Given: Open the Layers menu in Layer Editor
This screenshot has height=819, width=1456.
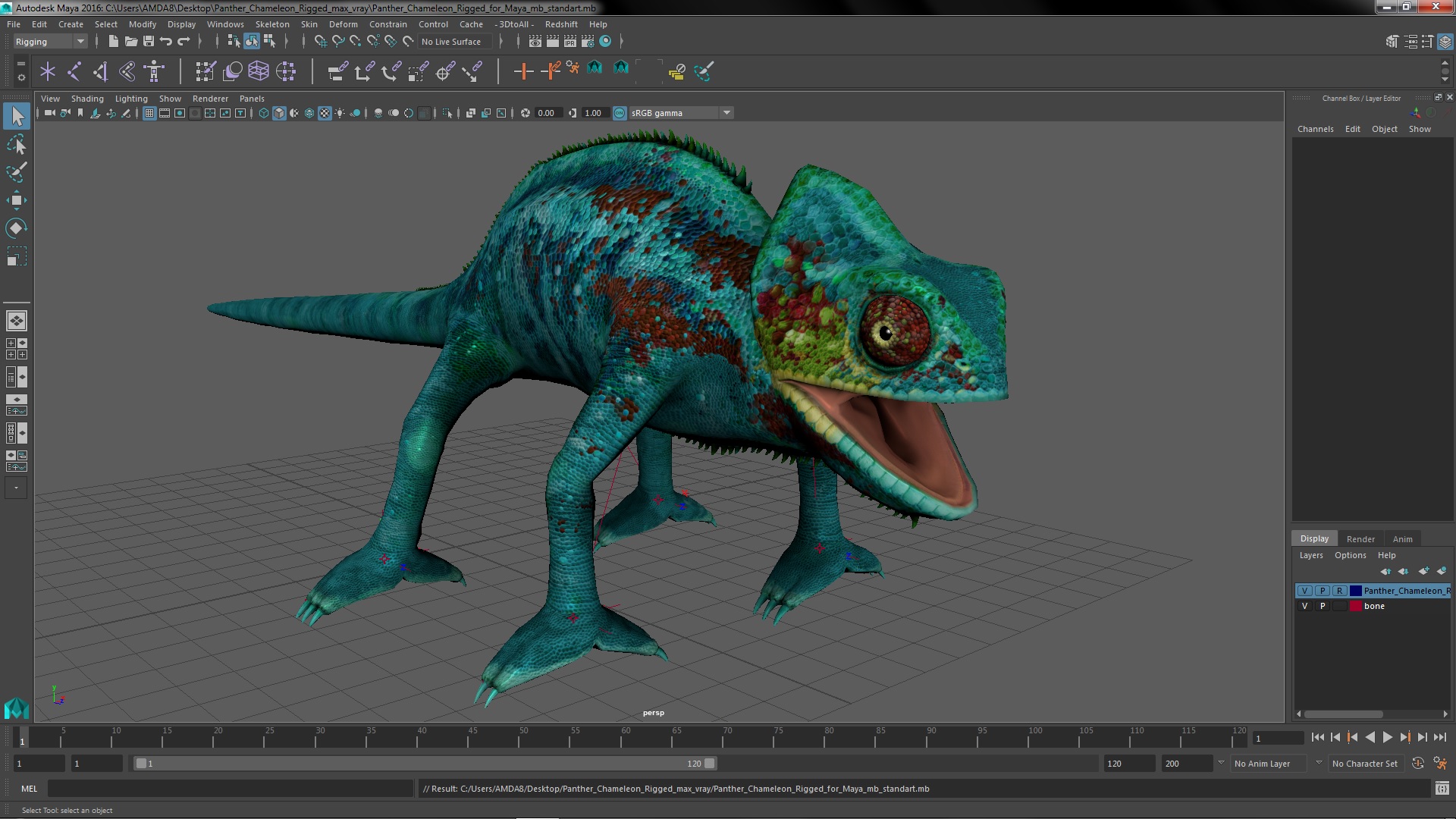Looking at the screenshot, I should [1310, 555].
